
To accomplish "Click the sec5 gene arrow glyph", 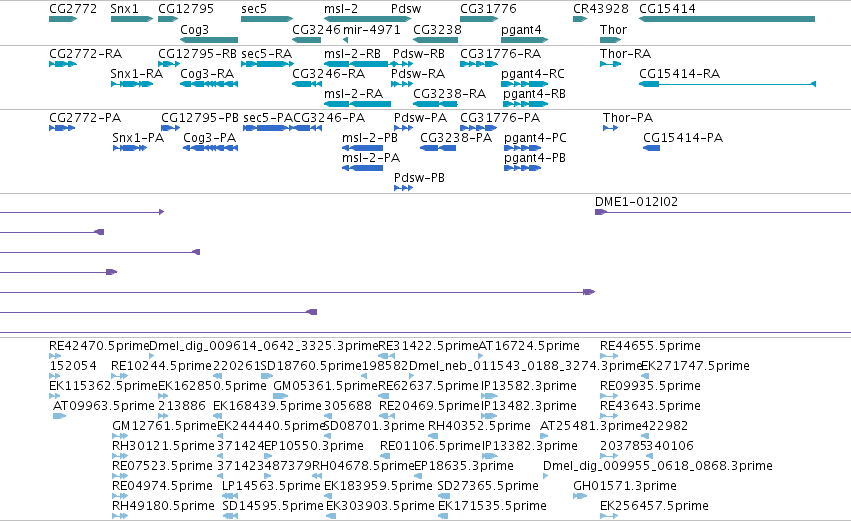I will point(267,19).
